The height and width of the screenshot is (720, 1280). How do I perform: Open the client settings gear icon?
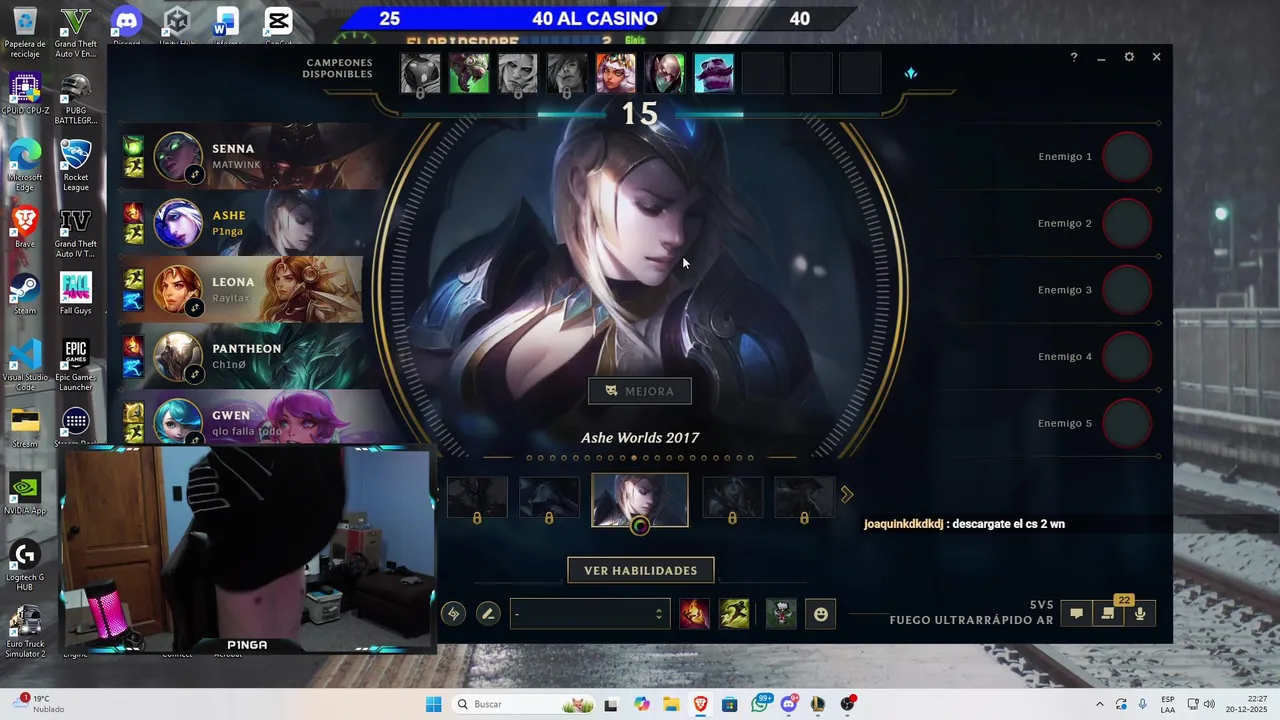point(1129,57)
